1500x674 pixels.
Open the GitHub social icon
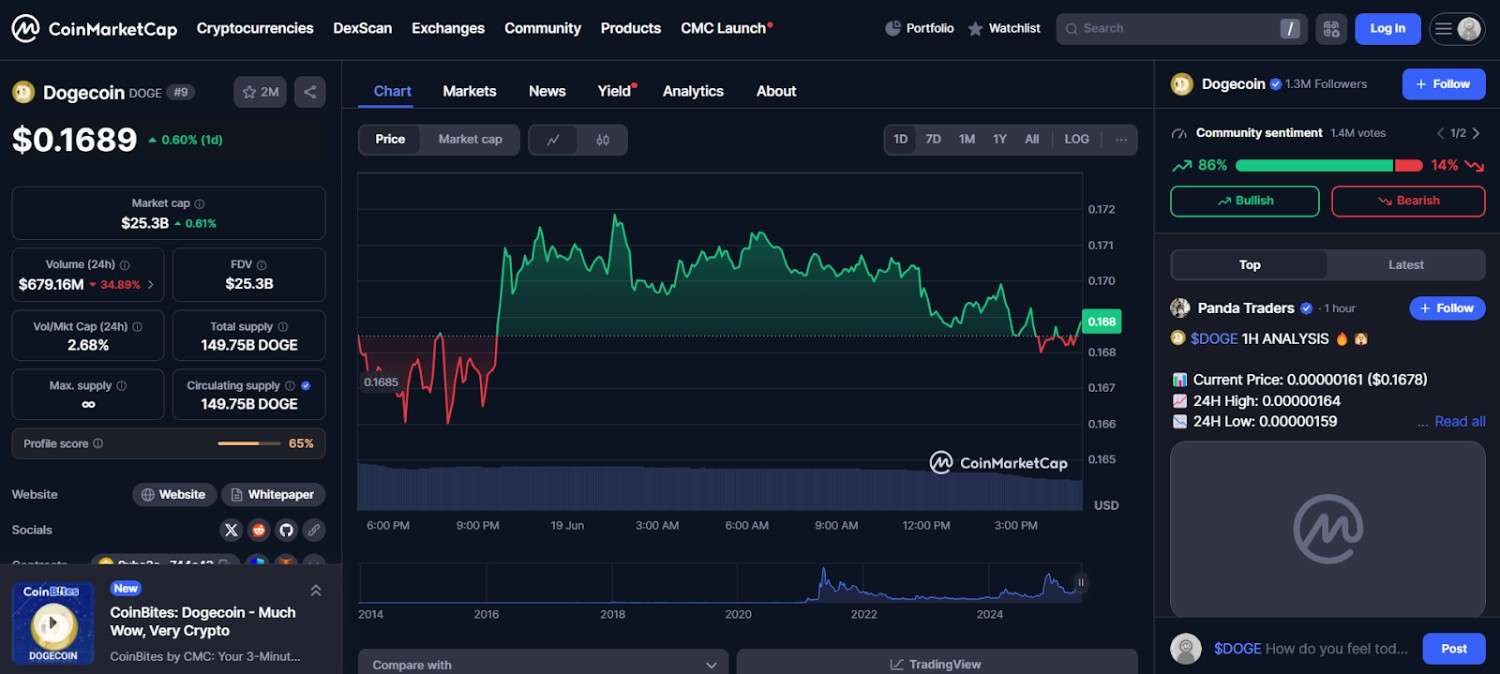(x=286, y=530)
